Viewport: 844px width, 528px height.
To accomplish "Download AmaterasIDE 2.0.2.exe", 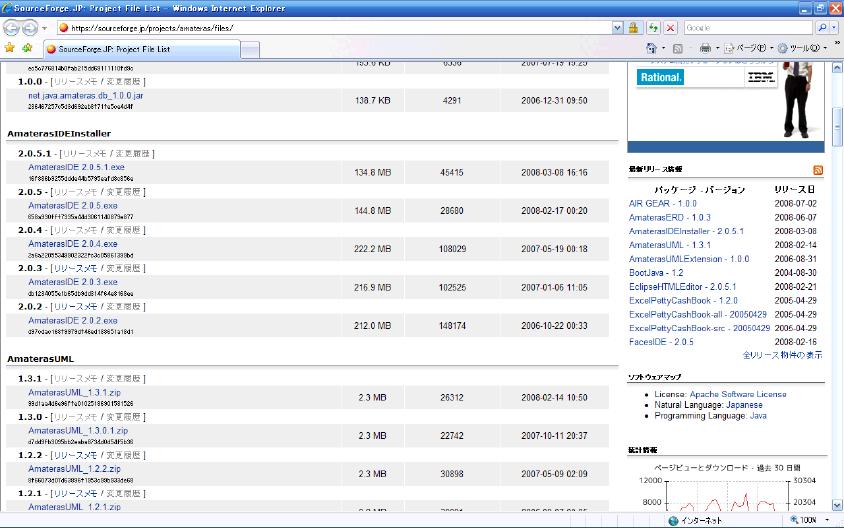I will (x=73, y=320).
